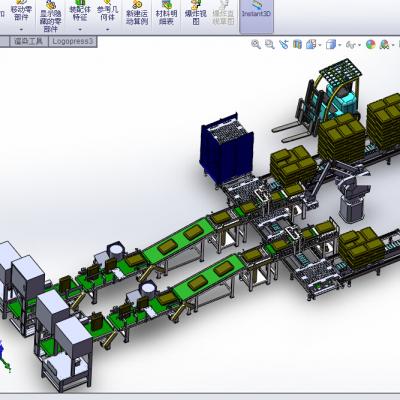The width and height of the screenshot is (400, 400).
Task: Click the Hide/Show Items glasses icon
Action: (351, 44)
